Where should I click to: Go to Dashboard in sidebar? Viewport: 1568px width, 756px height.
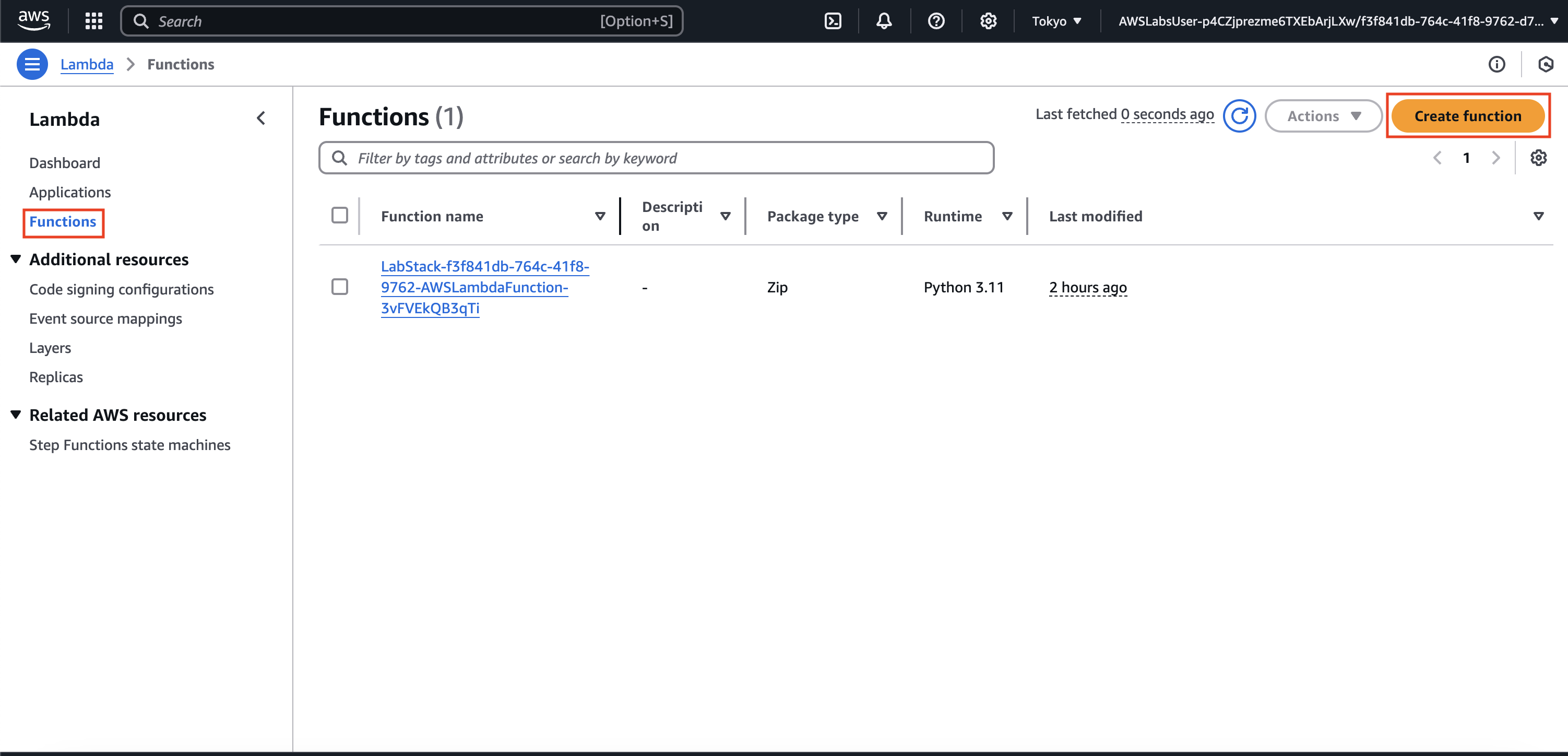coord(65,163)
